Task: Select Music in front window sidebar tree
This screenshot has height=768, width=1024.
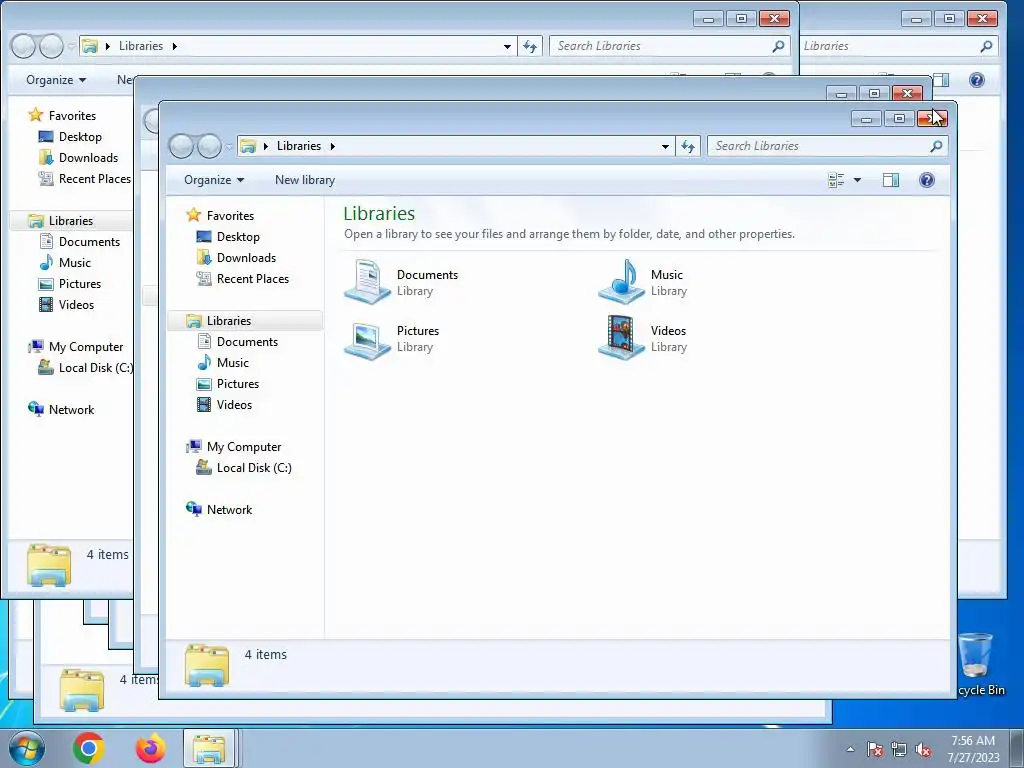Action: [x=223, y=362]
